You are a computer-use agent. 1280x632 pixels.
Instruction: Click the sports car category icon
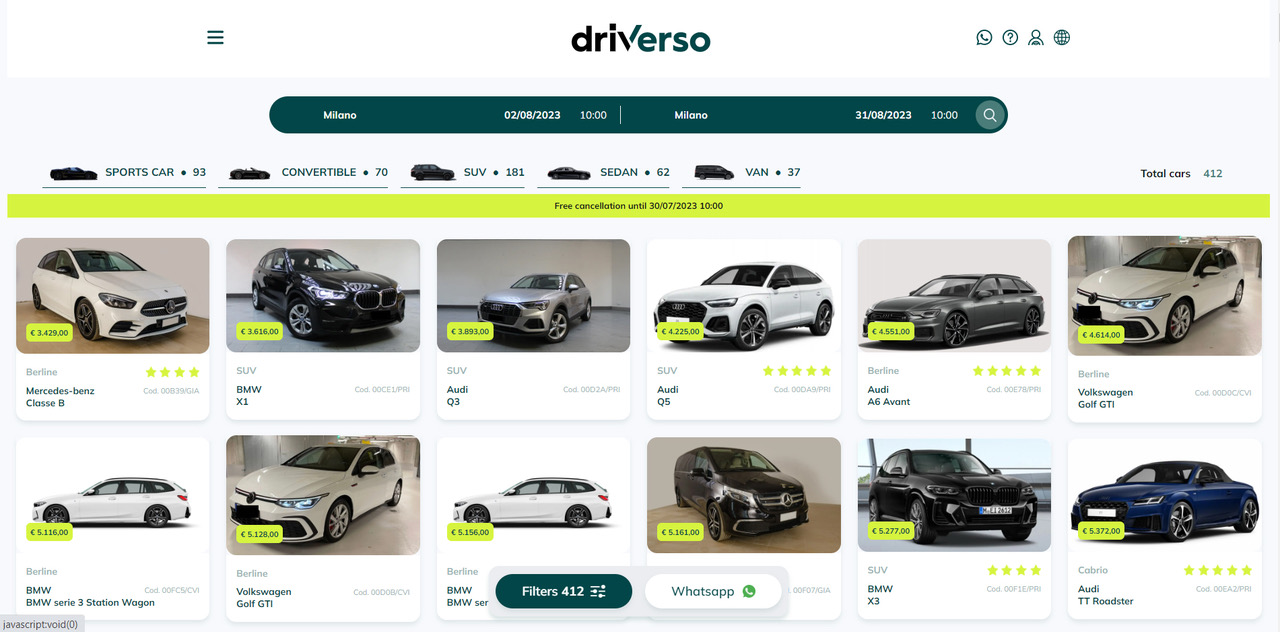point(73,173)
